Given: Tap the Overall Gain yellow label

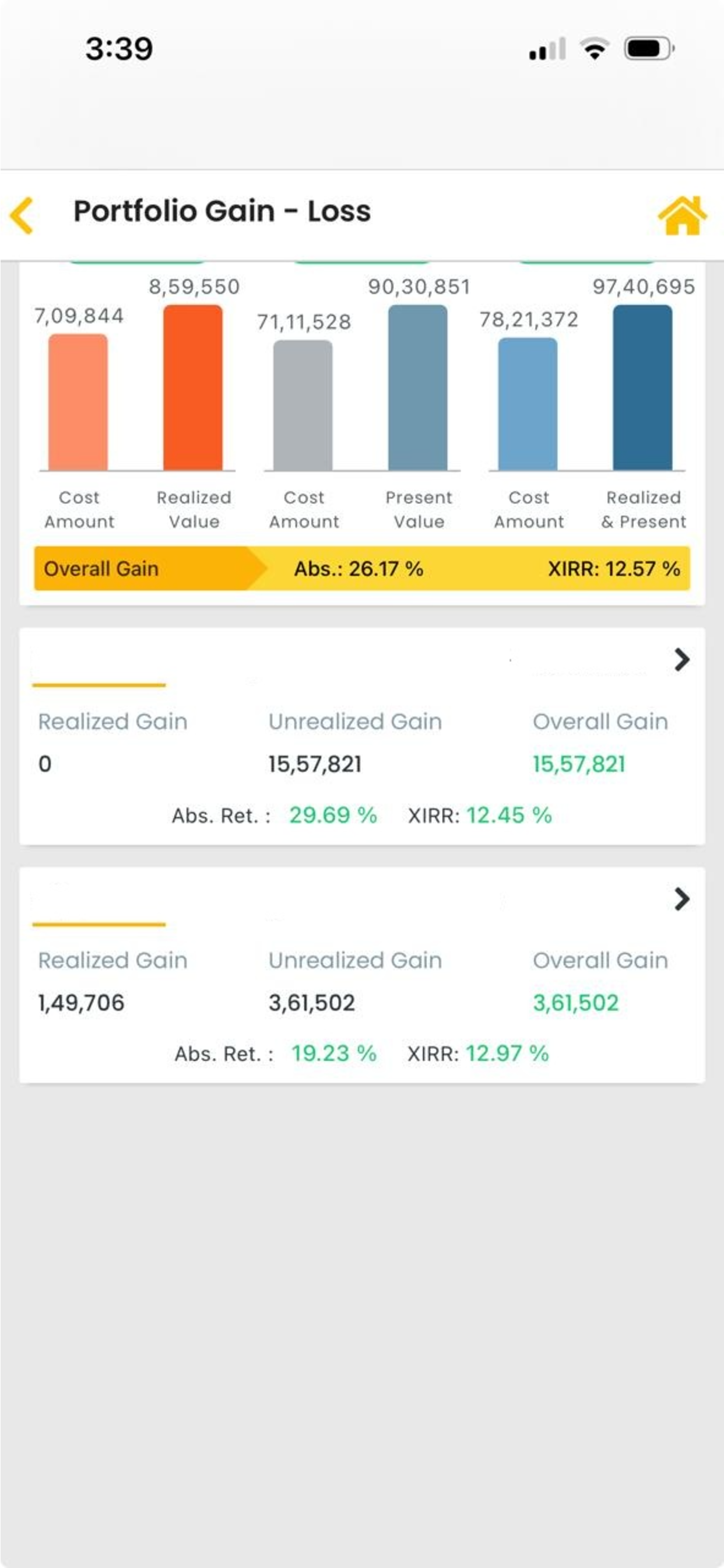Looking at the screenshot, I should (101, 569).
